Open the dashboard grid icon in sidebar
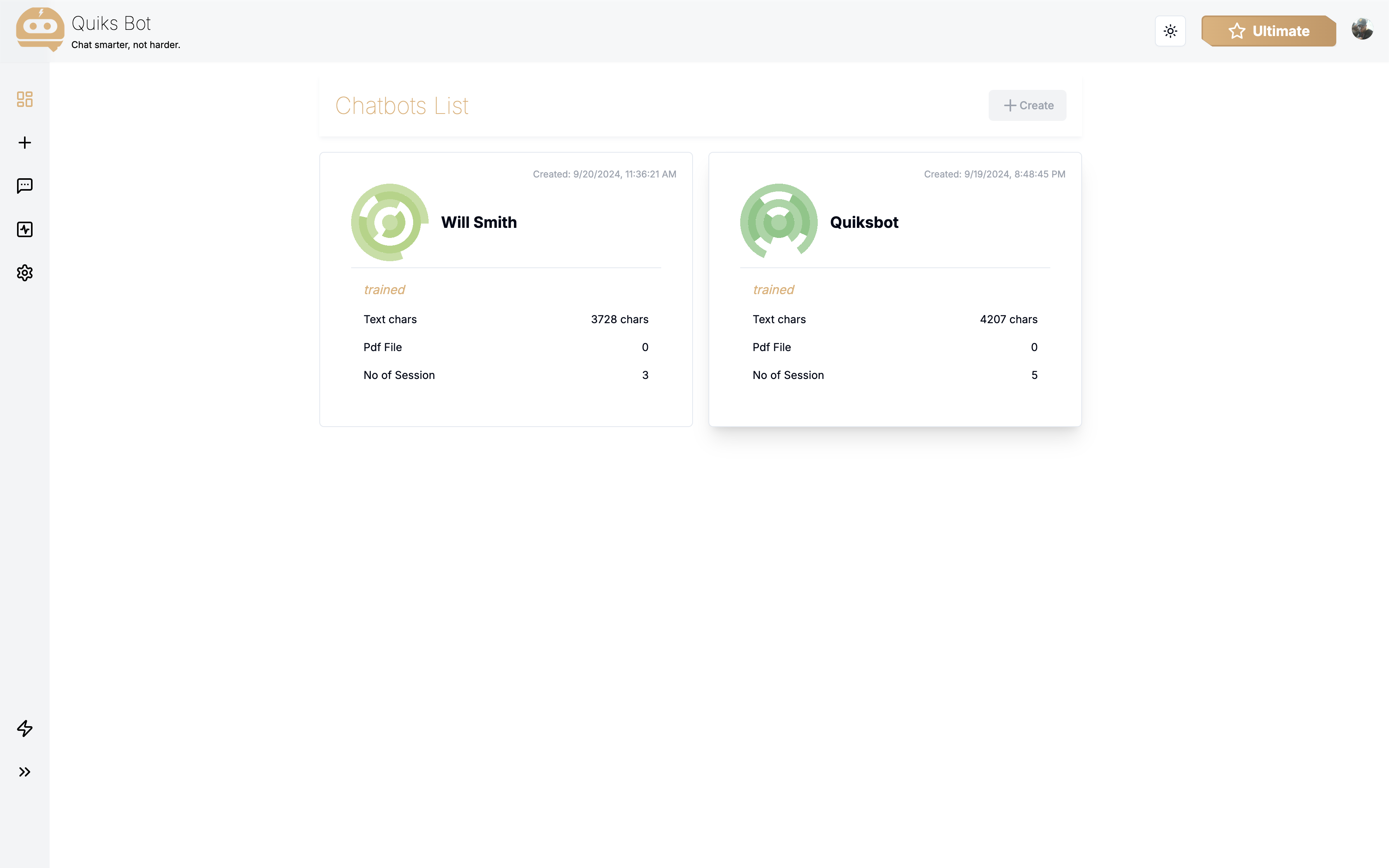Viewport: 1389px width, 868px height. (x=25, y=99)
